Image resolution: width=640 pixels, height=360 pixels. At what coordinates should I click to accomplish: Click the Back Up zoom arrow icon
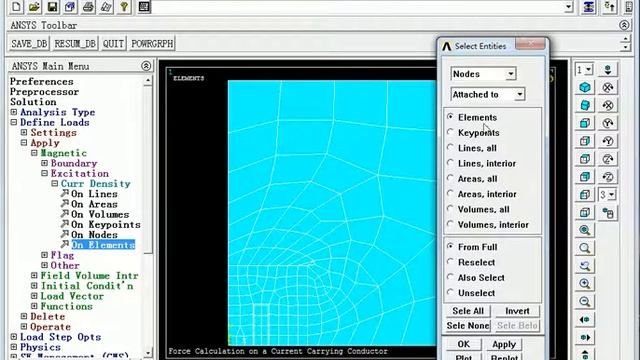point(585,266)
